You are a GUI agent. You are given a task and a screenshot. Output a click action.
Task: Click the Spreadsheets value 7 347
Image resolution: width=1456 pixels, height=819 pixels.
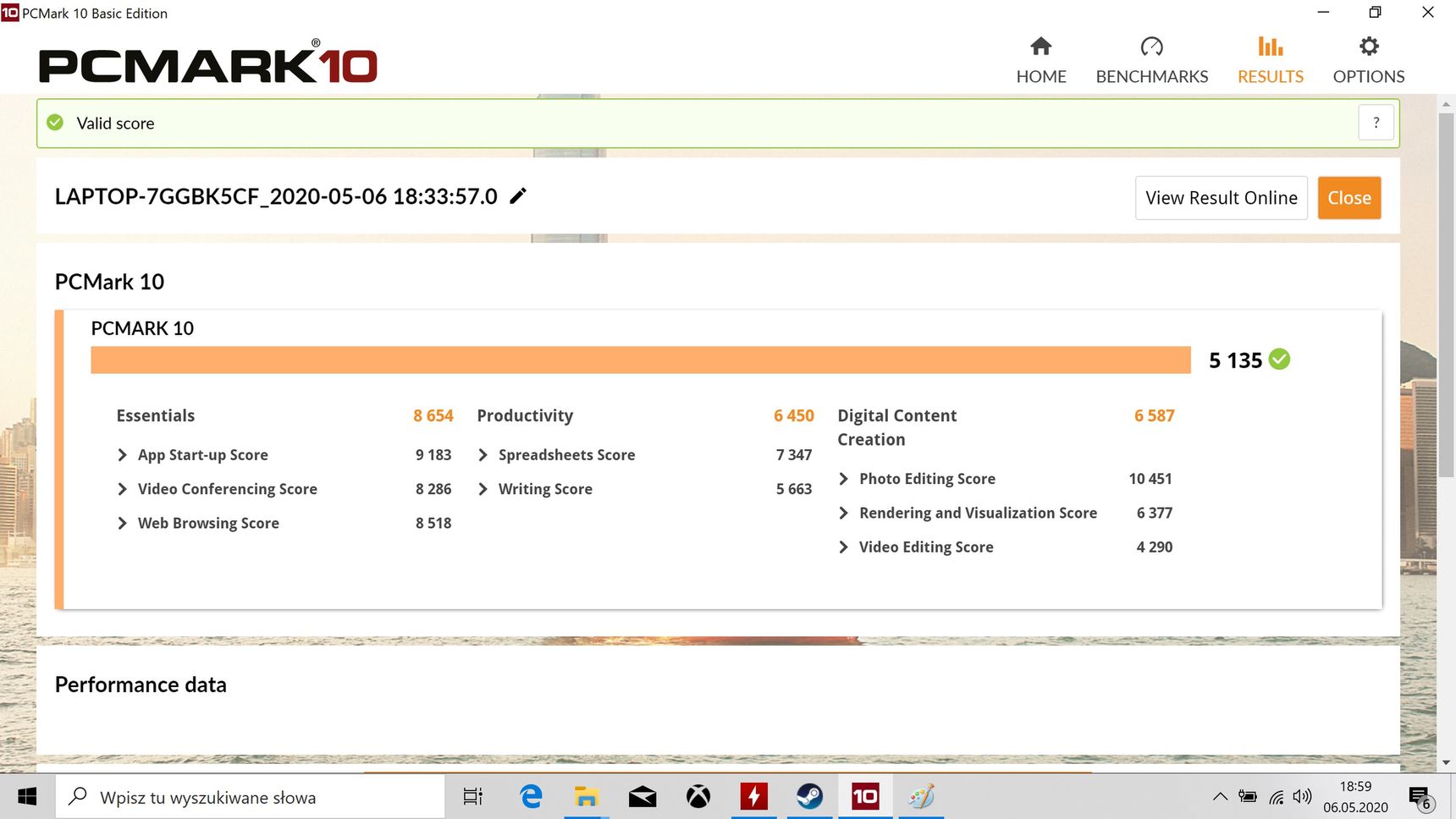794,455
